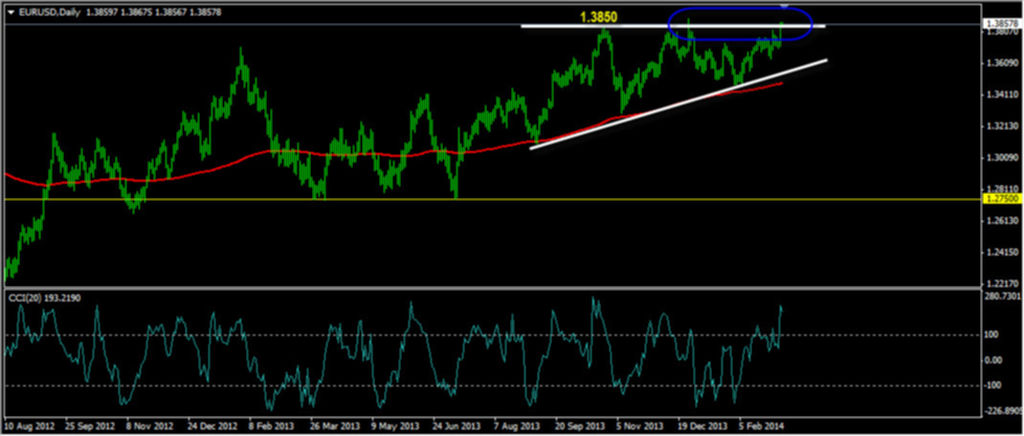Click the chart shift triangle marker at top

(784, 7)
